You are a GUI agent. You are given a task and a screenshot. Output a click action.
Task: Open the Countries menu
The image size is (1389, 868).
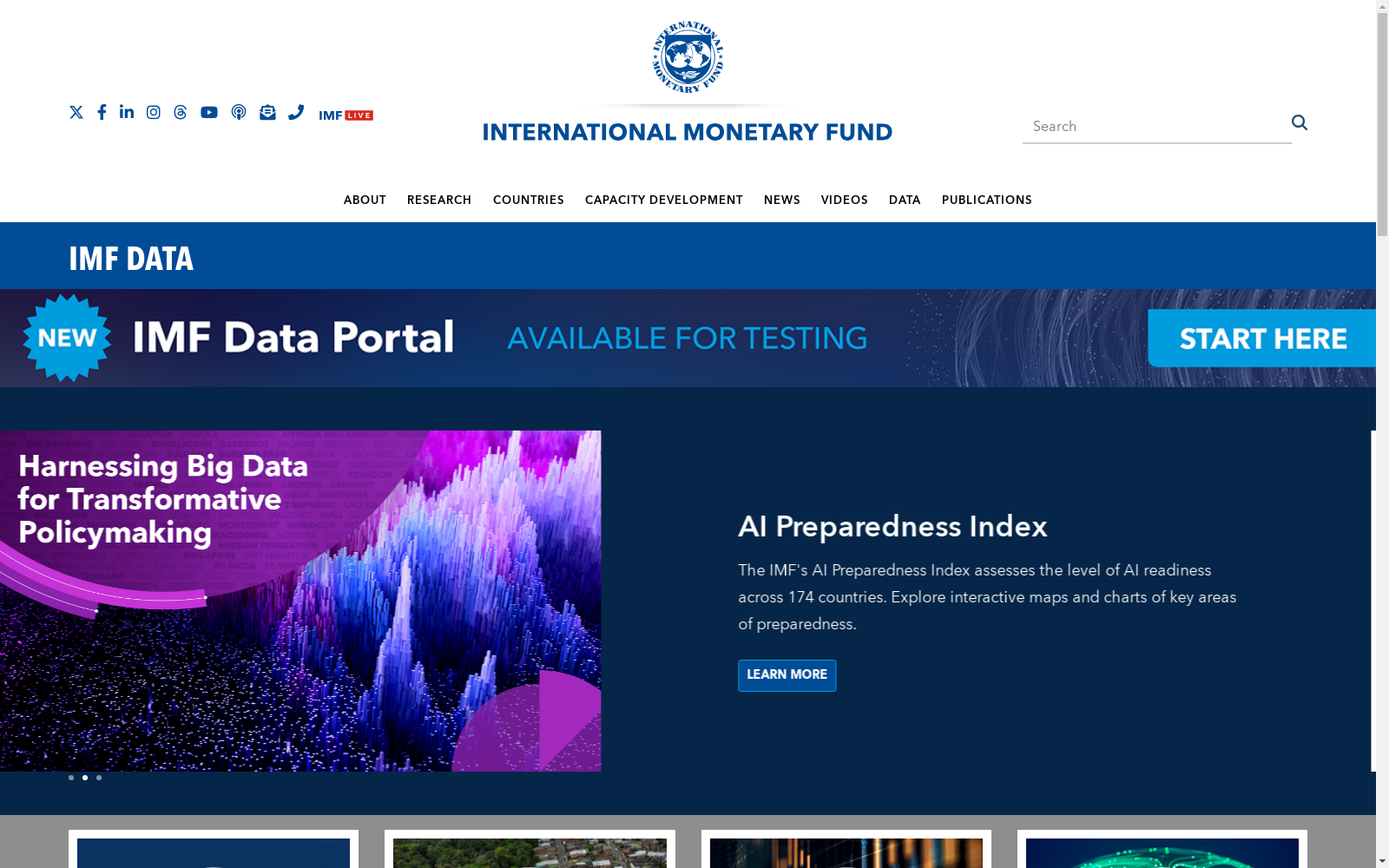(x=529, y=200)
